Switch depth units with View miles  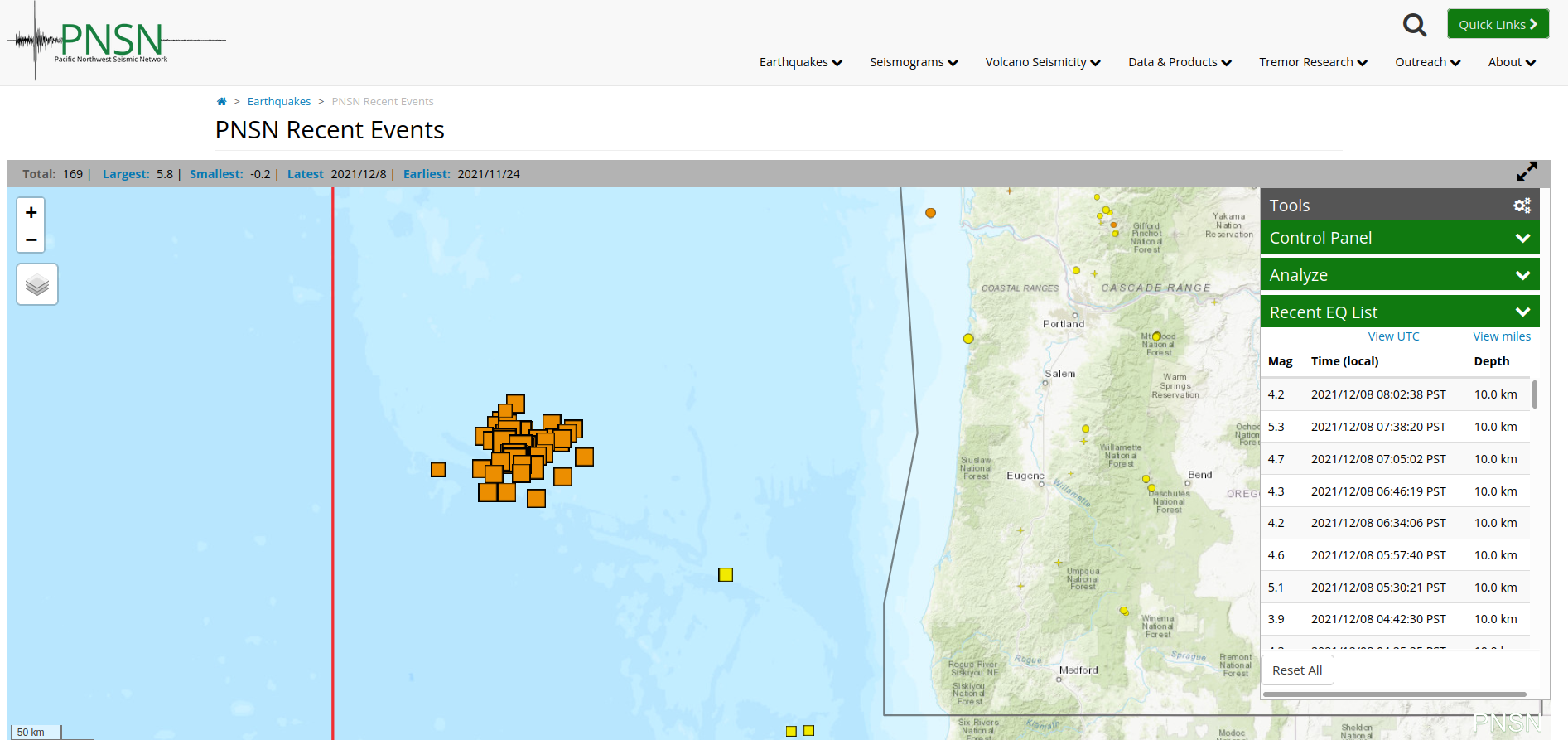point(1501,336)
